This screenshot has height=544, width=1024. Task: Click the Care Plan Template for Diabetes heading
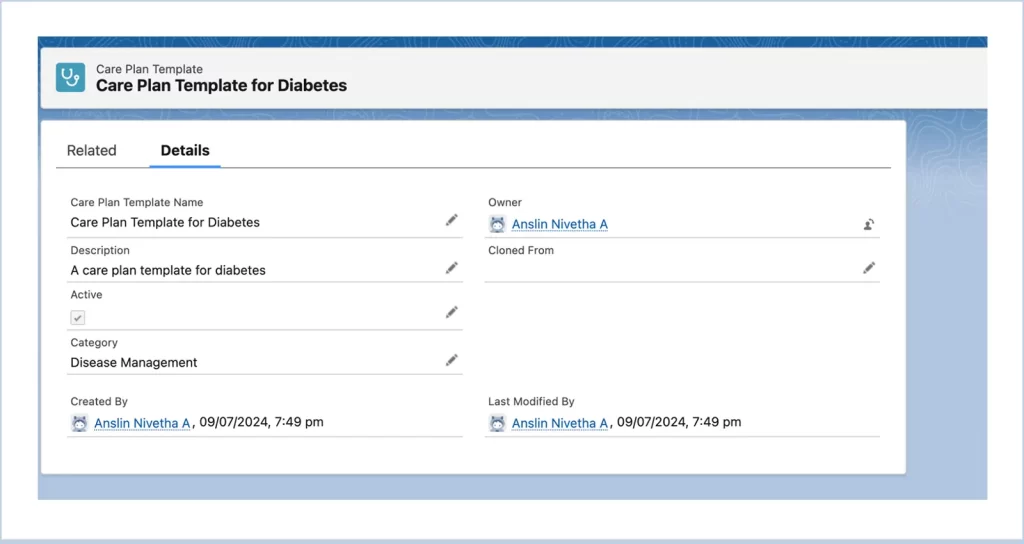pyautogui.click(x=221, y=86)
